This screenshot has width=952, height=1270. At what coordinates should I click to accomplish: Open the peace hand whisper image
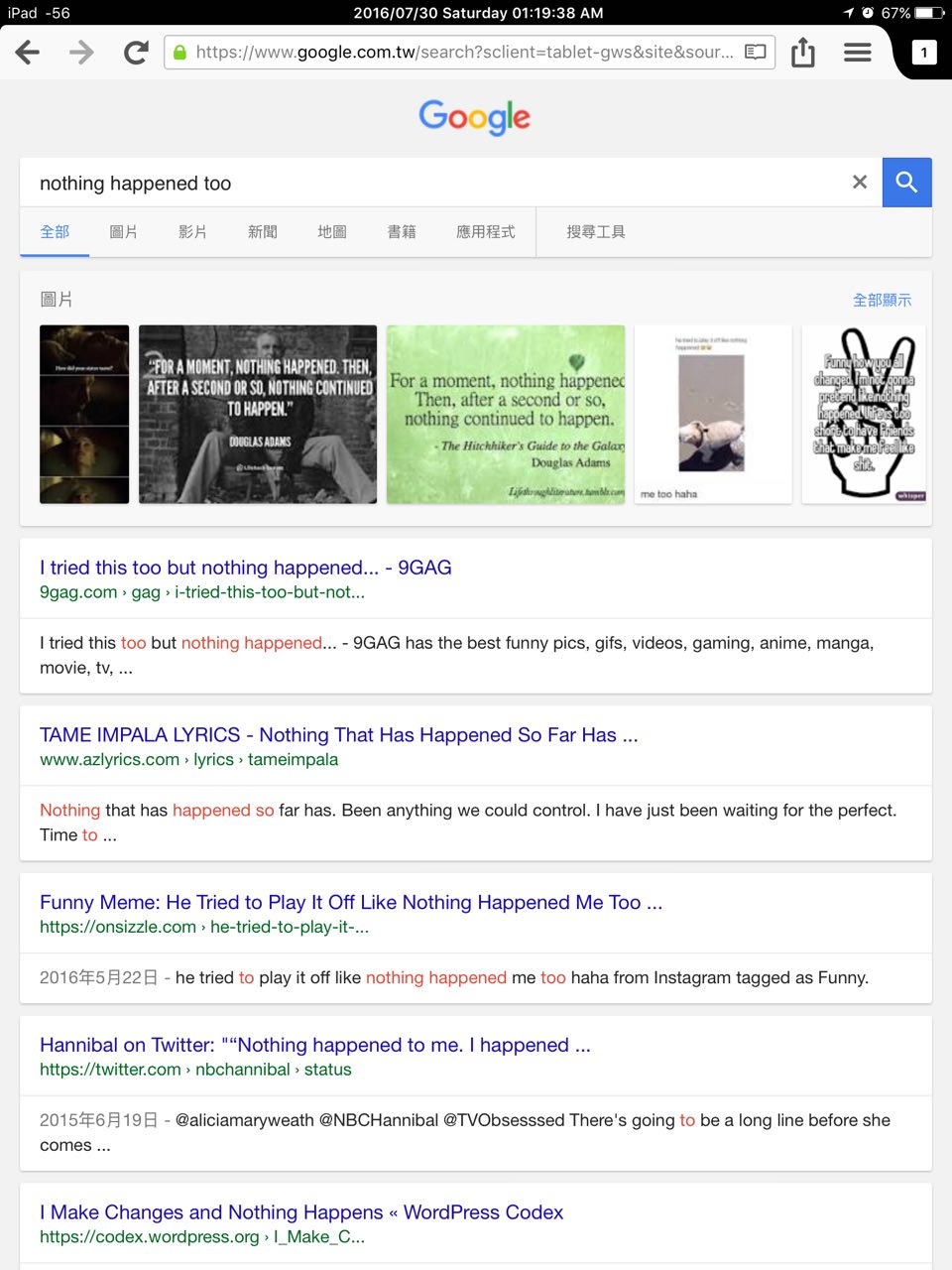(x=864, y=415)
